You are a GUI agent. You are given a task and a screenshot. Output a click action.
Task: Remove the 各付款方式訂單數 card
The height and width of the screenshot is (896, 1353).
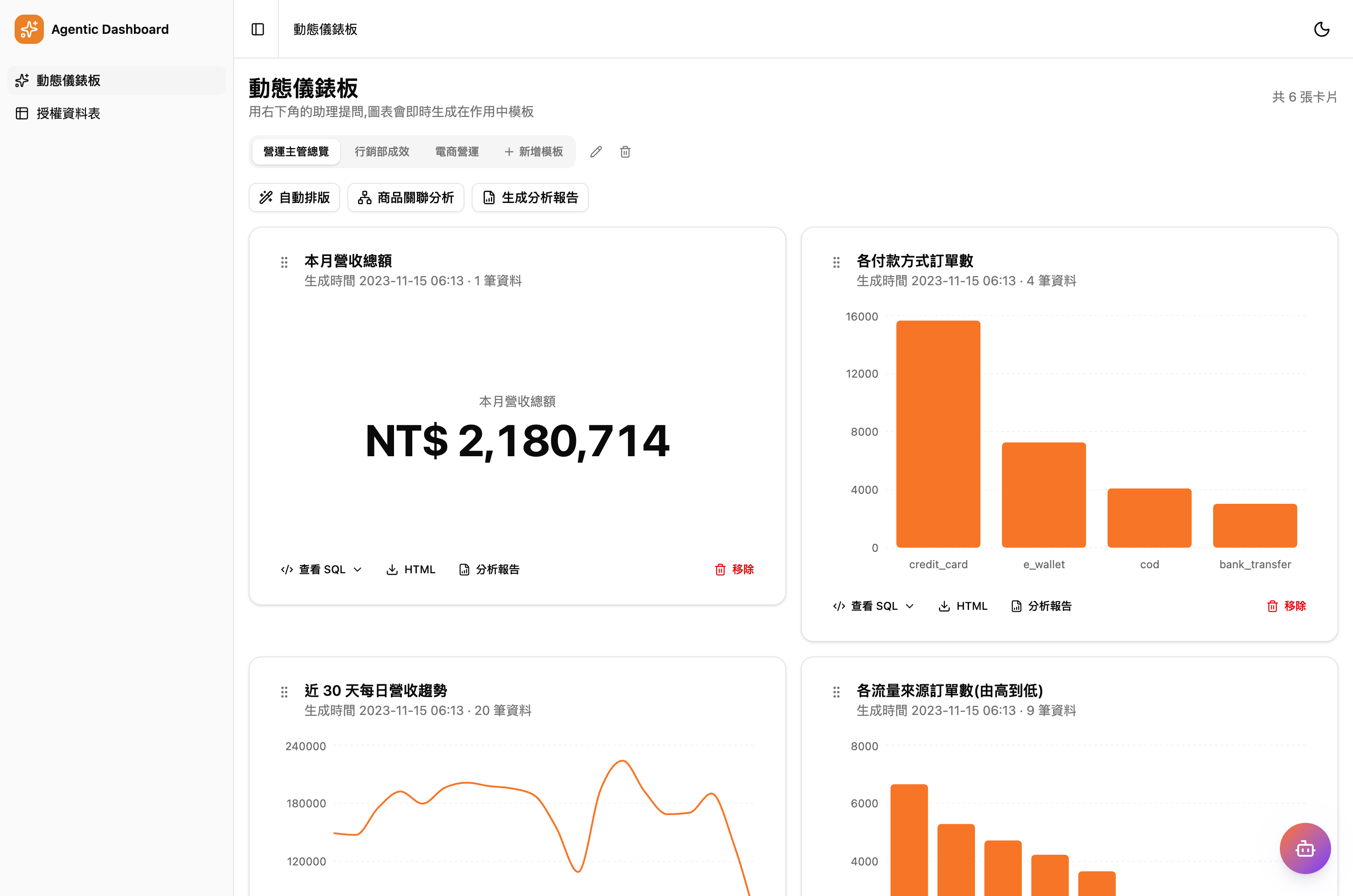click(x=1286, y=606)
